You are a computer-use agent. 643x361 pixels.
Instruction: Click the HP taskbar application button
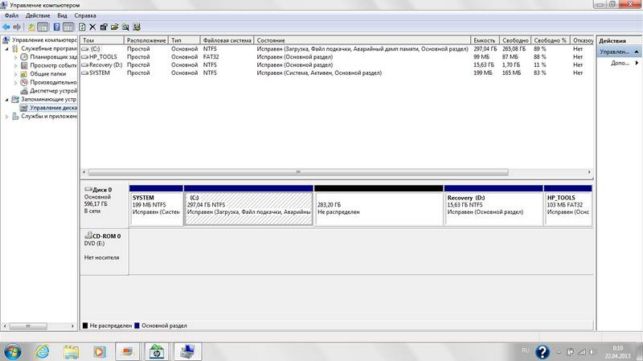(x=156, y=352)
